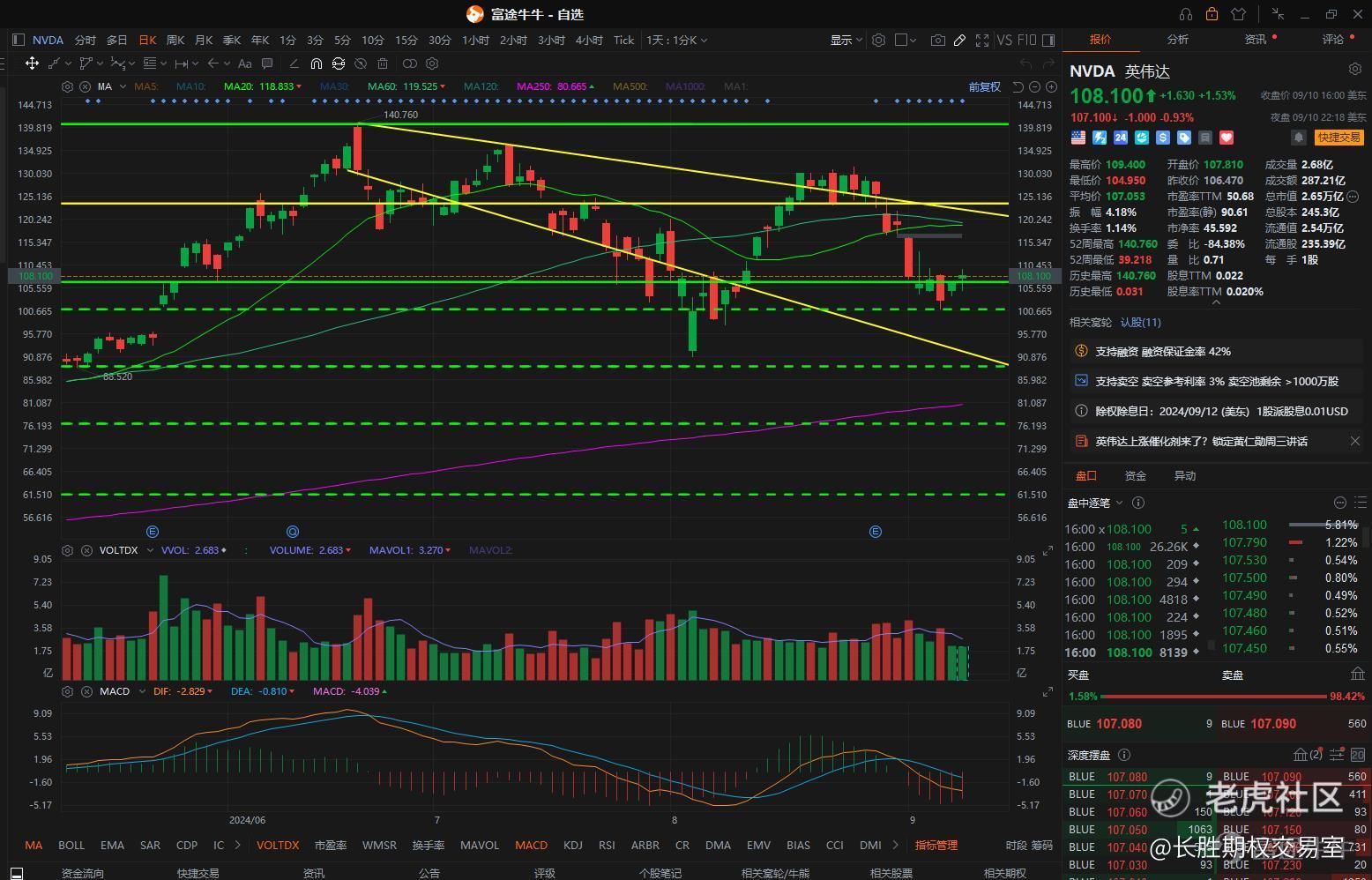The image size is (1372, 880).
Task: Open 认股(11) warrants link
Action: coord(1141,323)
